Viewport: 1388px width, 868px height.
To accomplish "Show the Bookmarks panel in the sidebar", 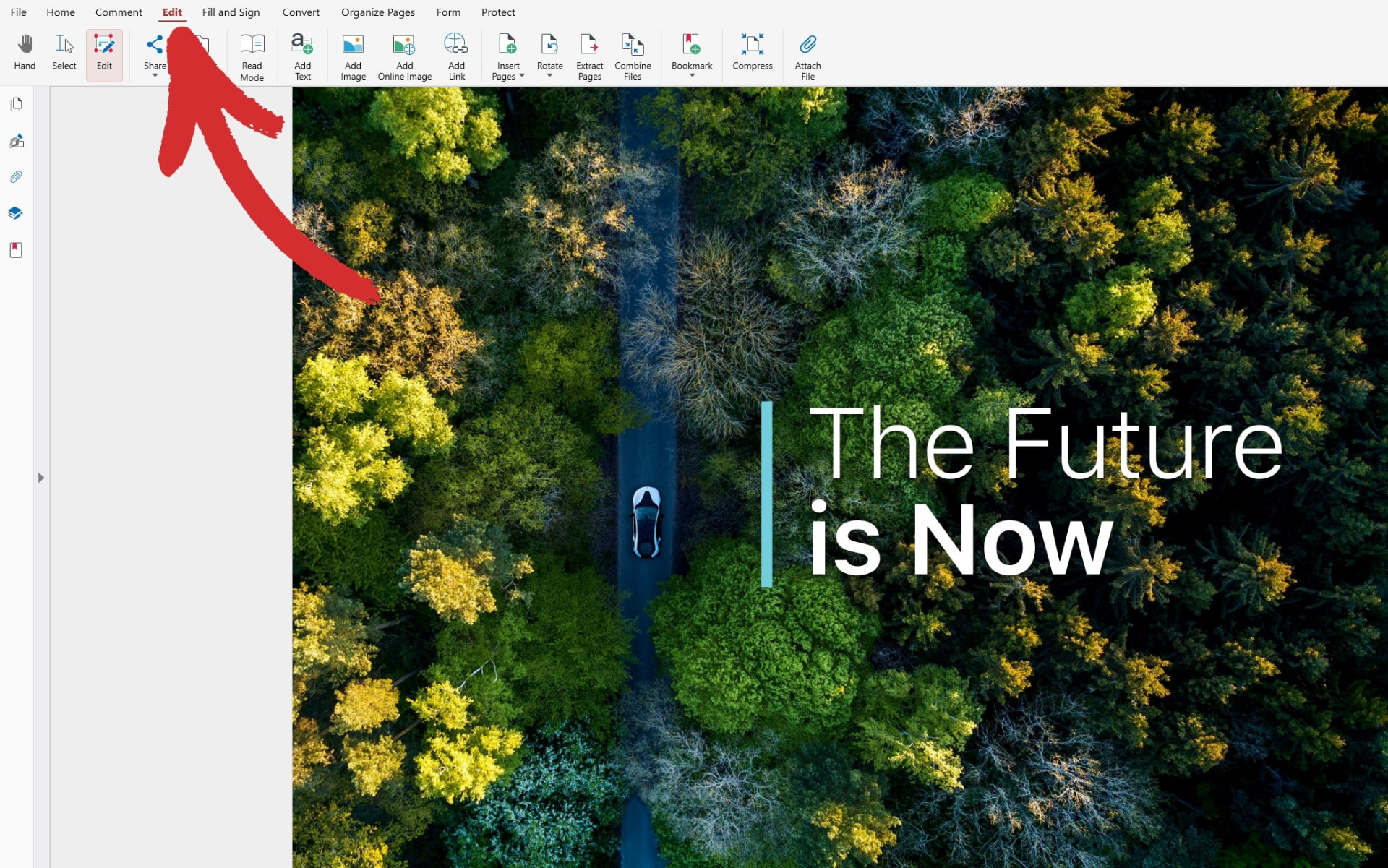I will pyautogui.click(x=16, y=249).
